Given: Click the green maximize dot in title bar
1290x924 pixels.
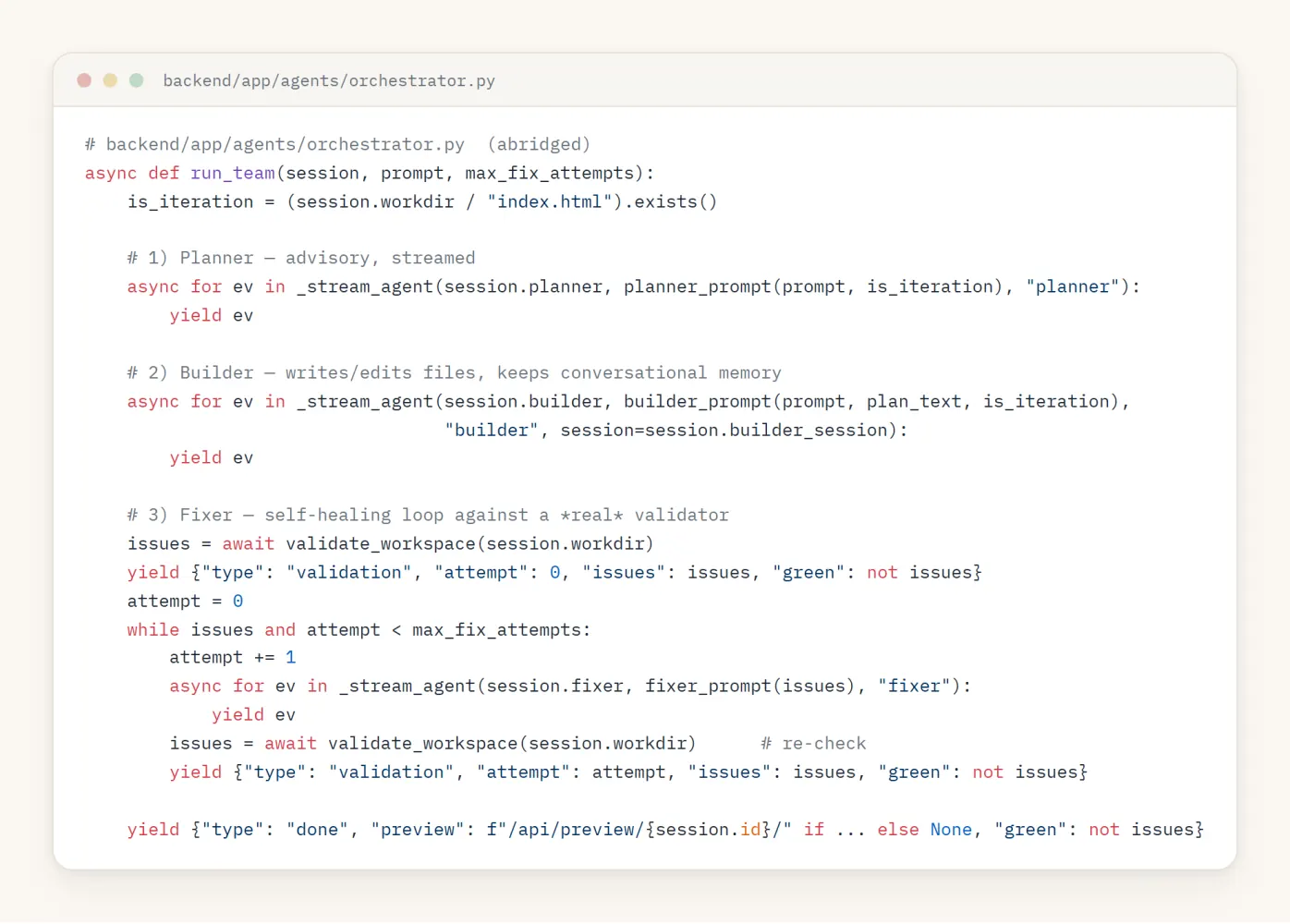Looking at the screenshot, I should tap(136, 80).
